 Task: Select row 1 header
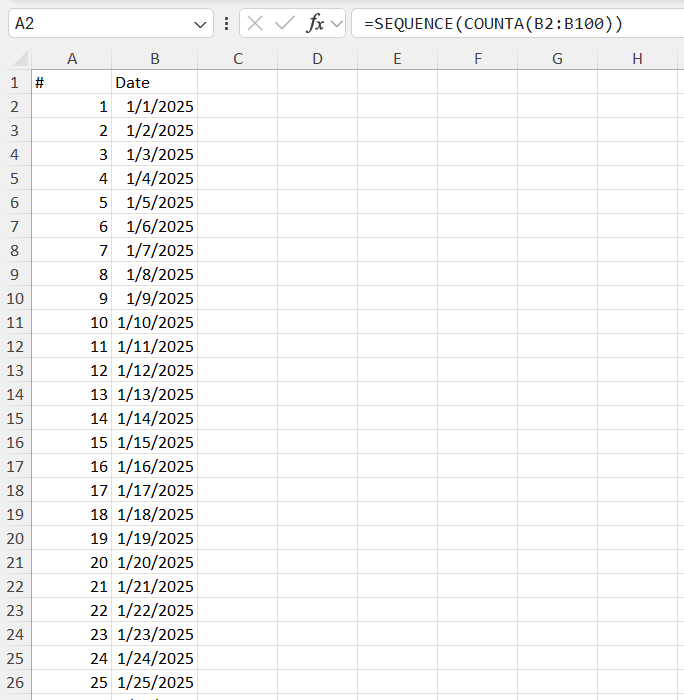(15, 82)
